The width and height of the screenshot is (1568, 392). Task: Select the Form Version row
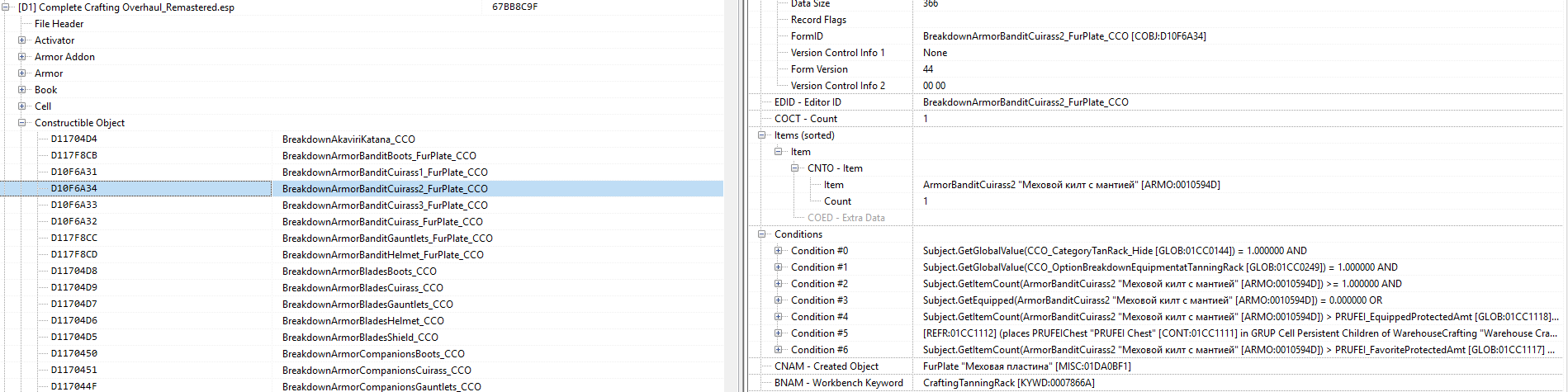[819, 69]
